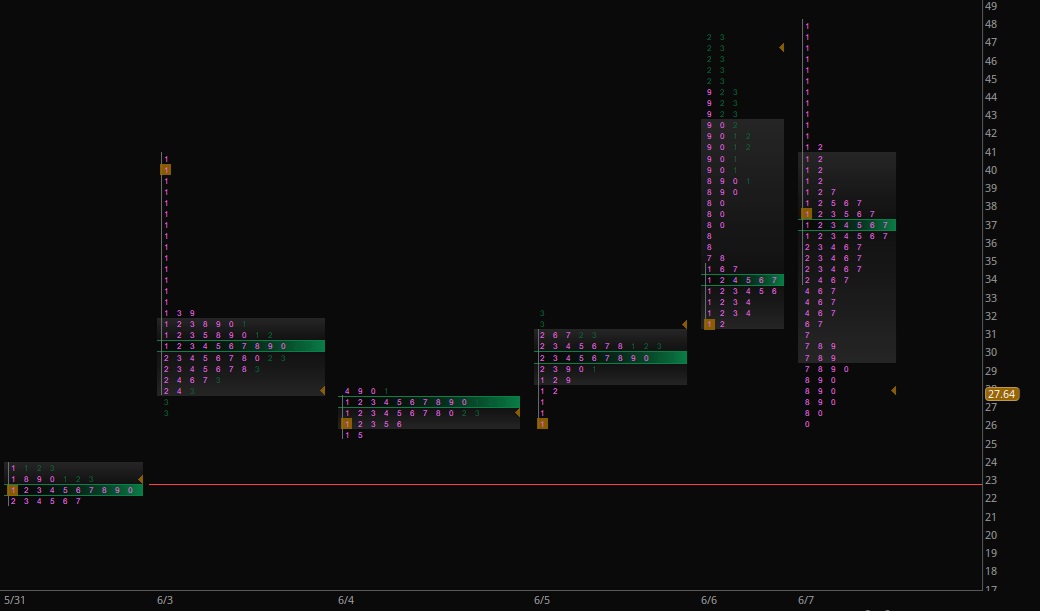1040x611 pixels.
Task: Click the orange opening marker on the 5/31 profile
Action: pos(13,490)
